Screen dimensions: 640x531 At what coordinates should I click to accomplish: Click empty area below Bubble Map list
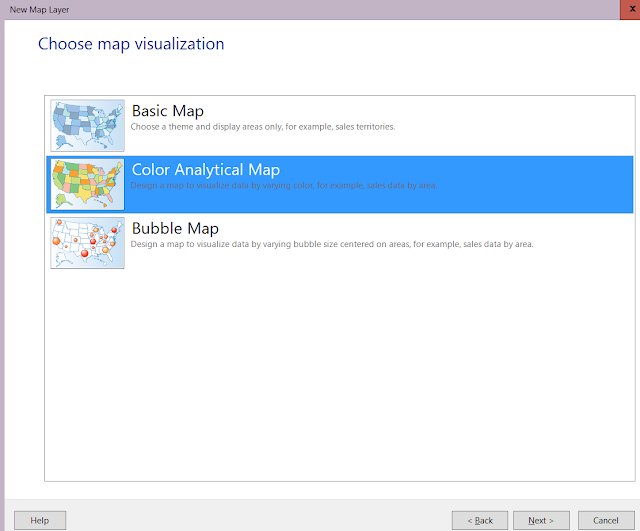(x=340, y=375)
